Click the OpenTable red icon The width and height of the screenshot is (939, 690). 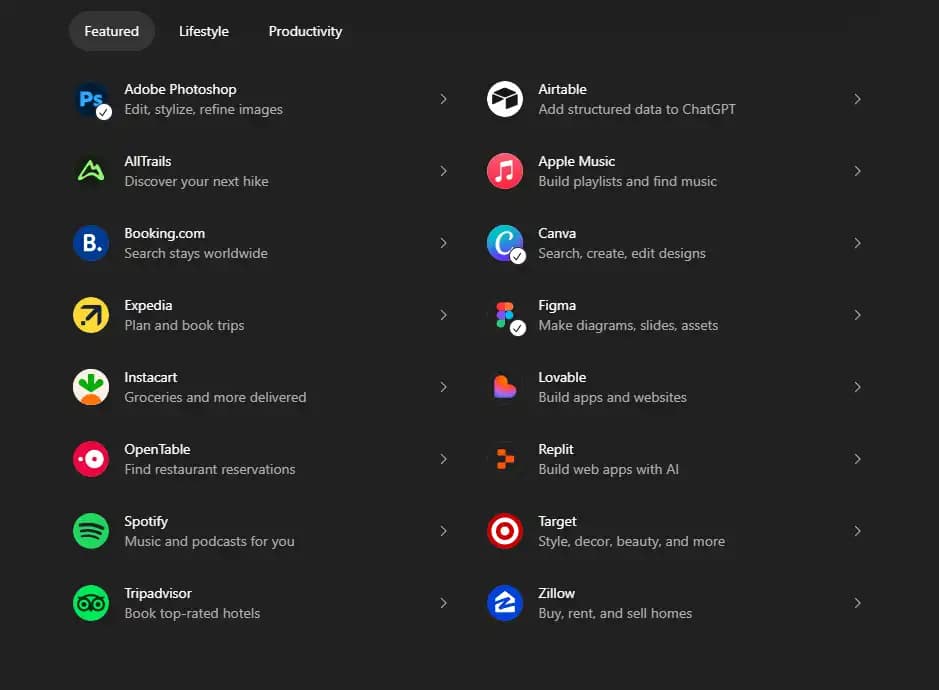[x=91, y=459]
